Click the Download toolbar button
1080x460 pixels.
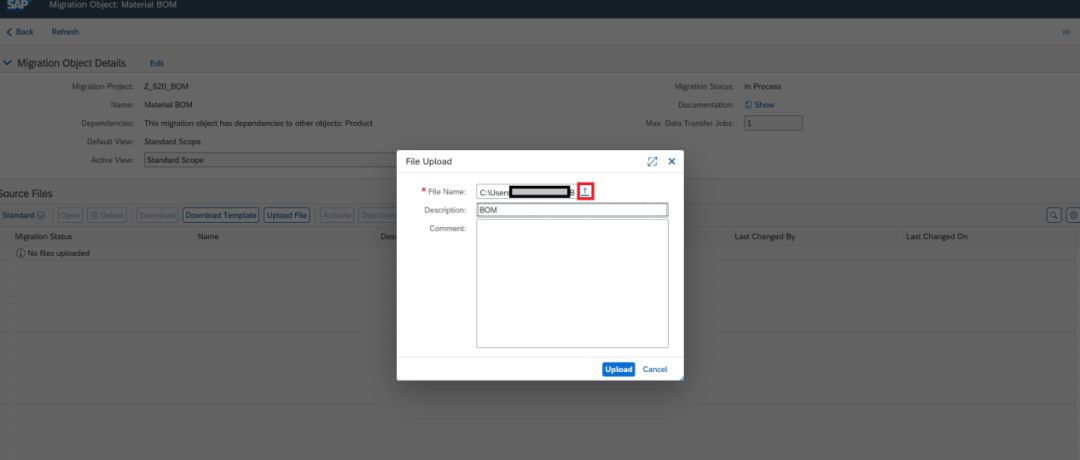[x=157, y=216]
